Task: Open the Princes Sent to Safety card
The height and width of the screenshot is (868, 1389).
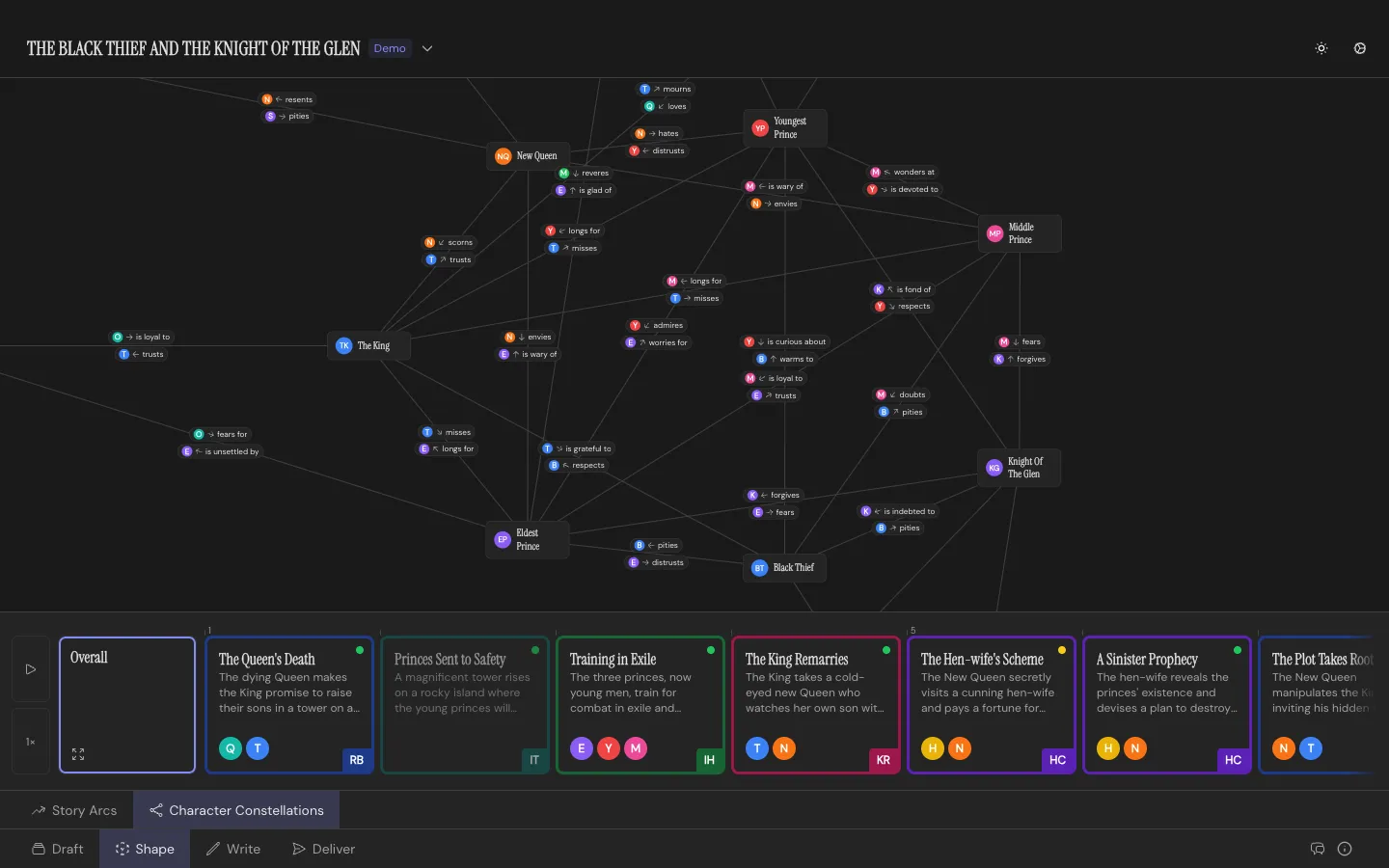Action: tap(465, 705)
